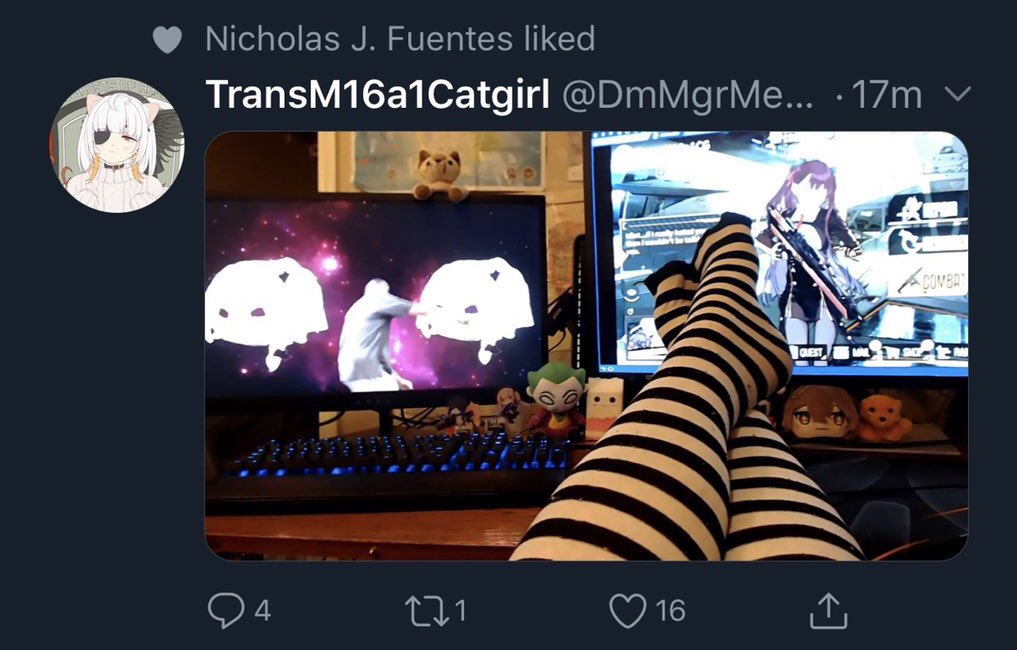
Task: Open the TransM16a1Catgirl display name
Action: pos(377,95)
